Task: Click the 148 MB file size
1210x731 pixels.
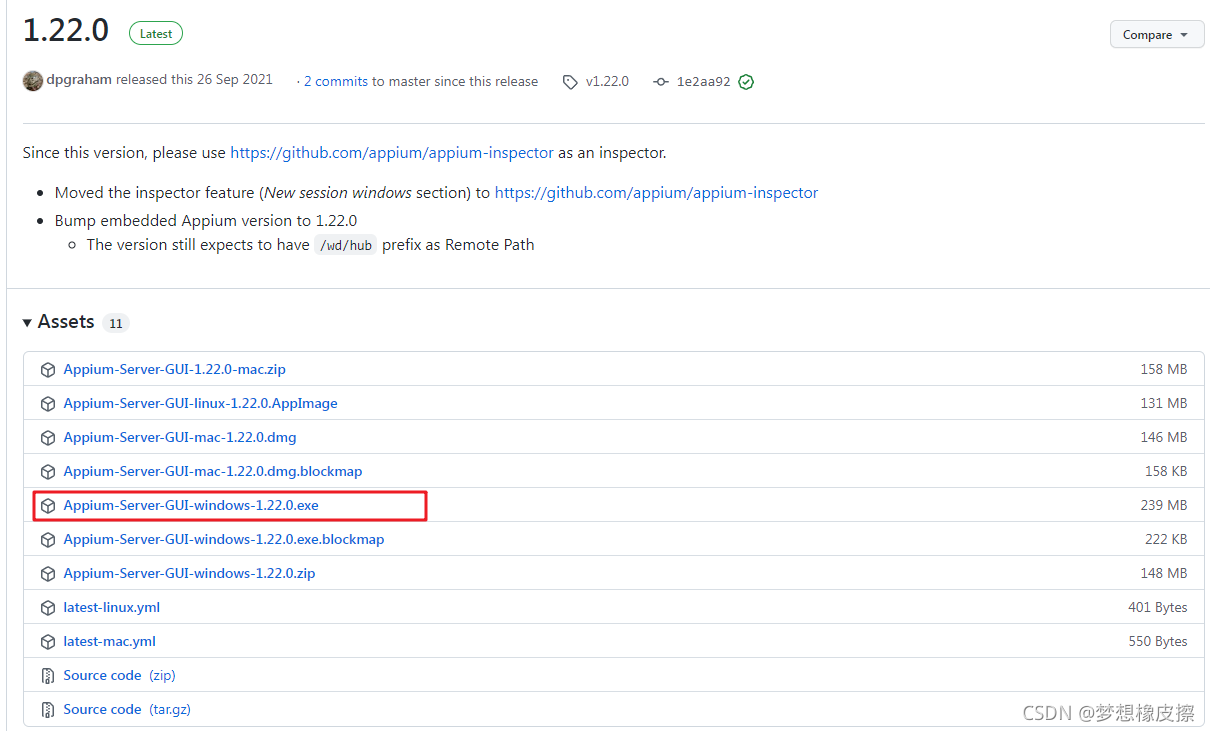Action: tap(1164, 573)
